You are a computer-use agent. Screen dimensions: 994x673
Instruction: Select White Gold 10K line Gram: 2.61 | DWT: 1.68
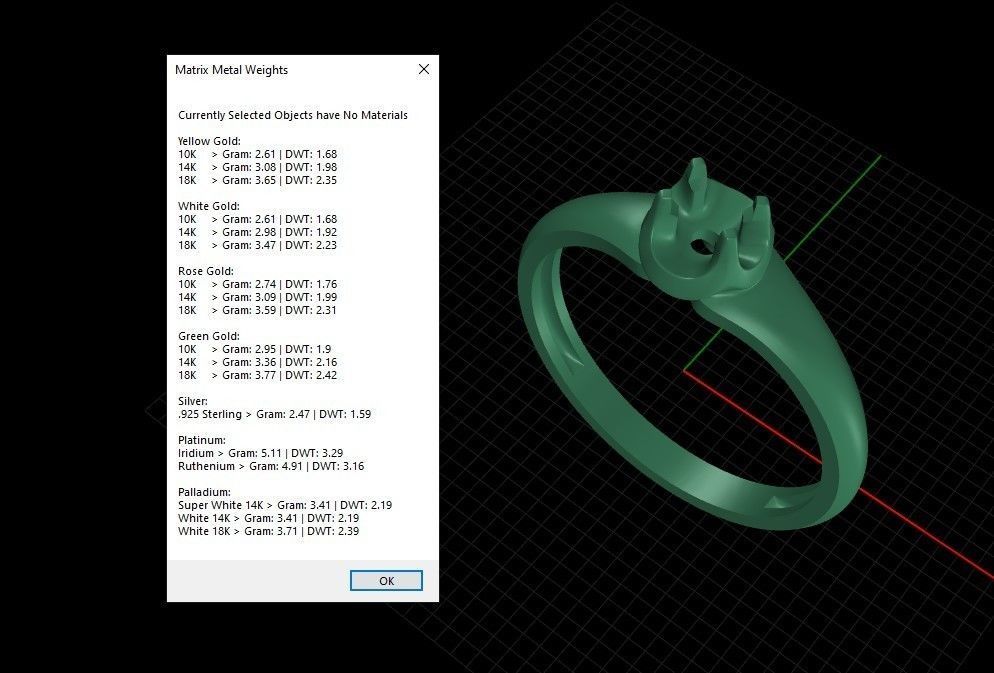(x=257, y=219)
